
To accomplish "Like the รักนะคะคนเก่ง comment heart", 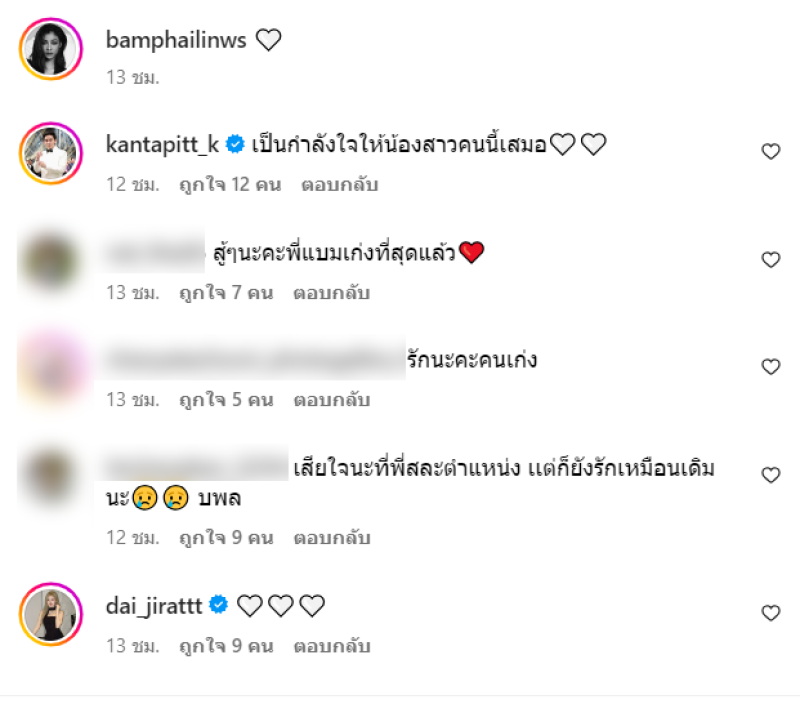I will click(770, 367).
